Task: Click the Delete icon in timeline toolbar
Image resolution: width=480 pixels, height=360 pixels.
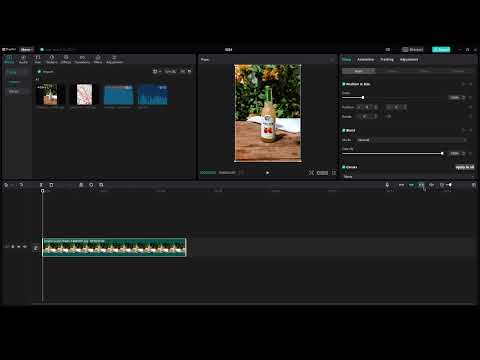Action: tap(51, 185)
